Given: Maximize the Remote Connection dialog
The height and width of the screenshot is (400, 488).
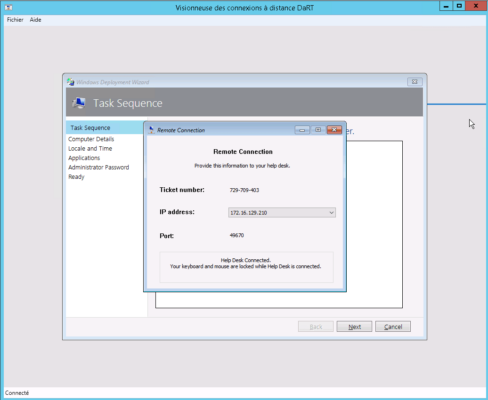Looking at the screenshot, I should 318,130.
